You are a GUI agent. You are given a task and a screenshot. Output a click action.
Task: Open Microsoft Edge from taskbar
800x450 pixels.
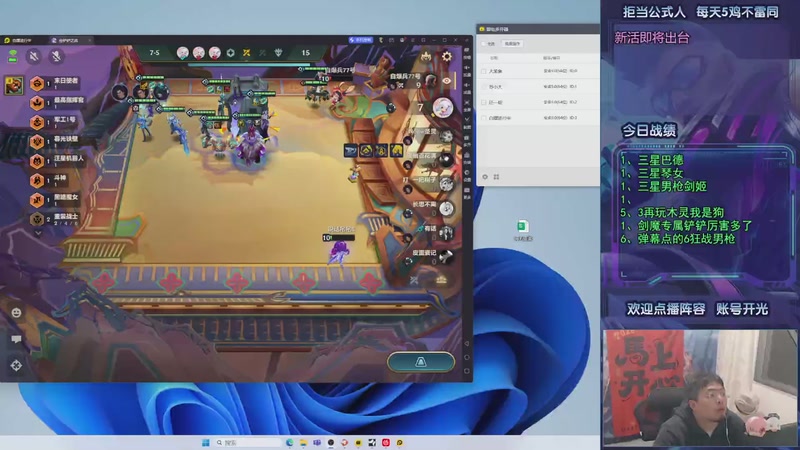290,442
